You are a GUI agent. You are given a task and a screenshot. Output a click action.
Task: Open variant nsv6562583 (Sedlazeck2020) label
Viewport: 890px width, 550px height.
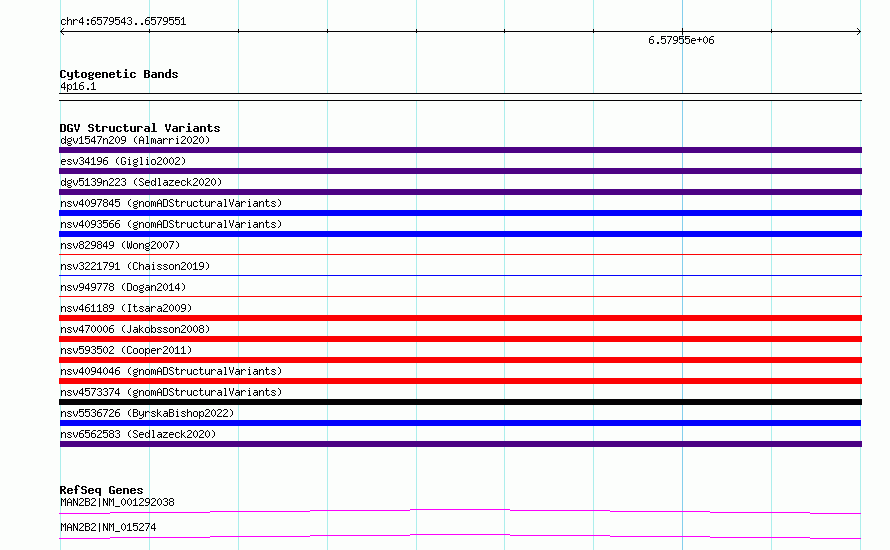coord(138,434)
